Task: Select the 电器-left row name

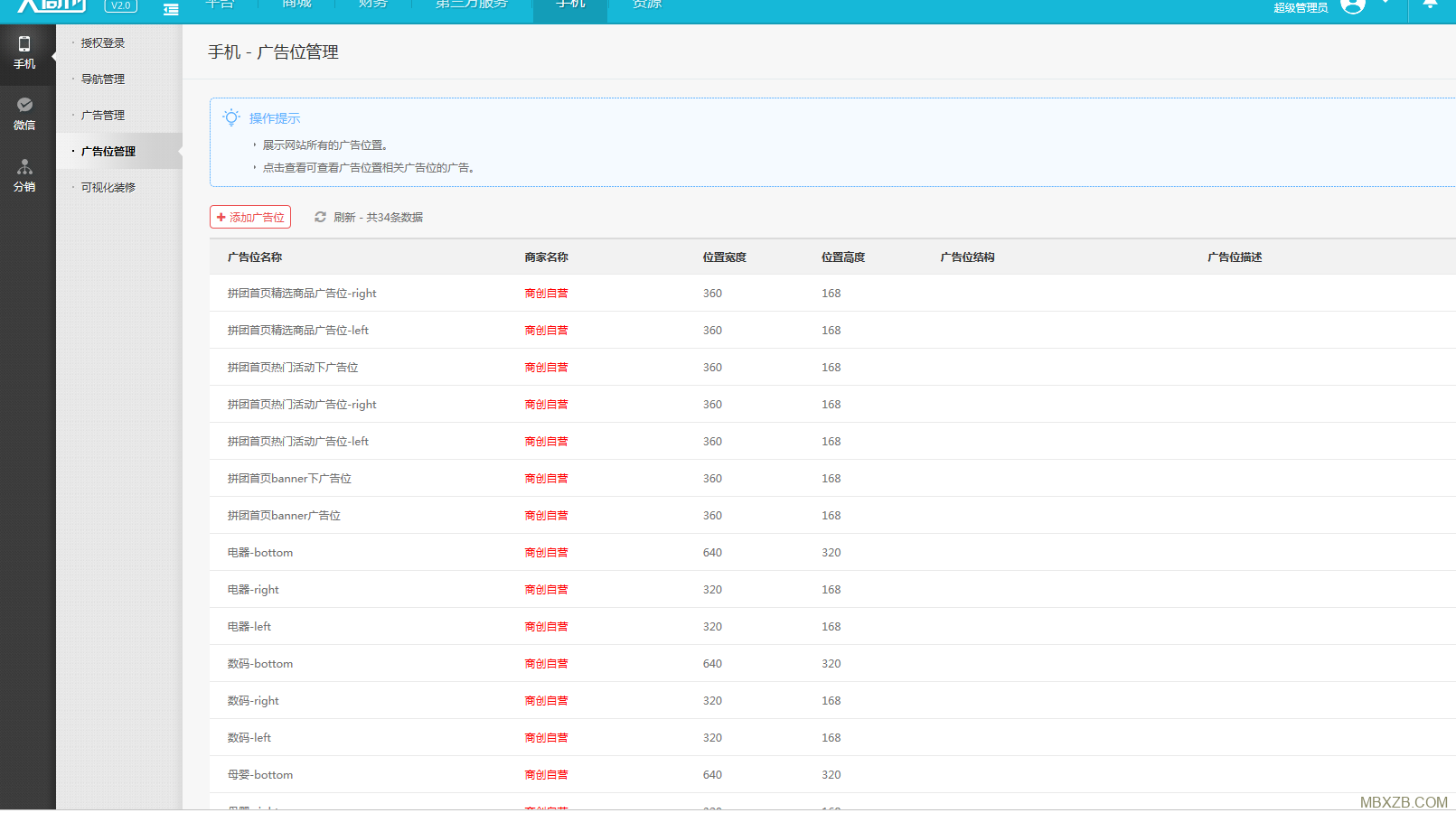Action: [249, 626]
